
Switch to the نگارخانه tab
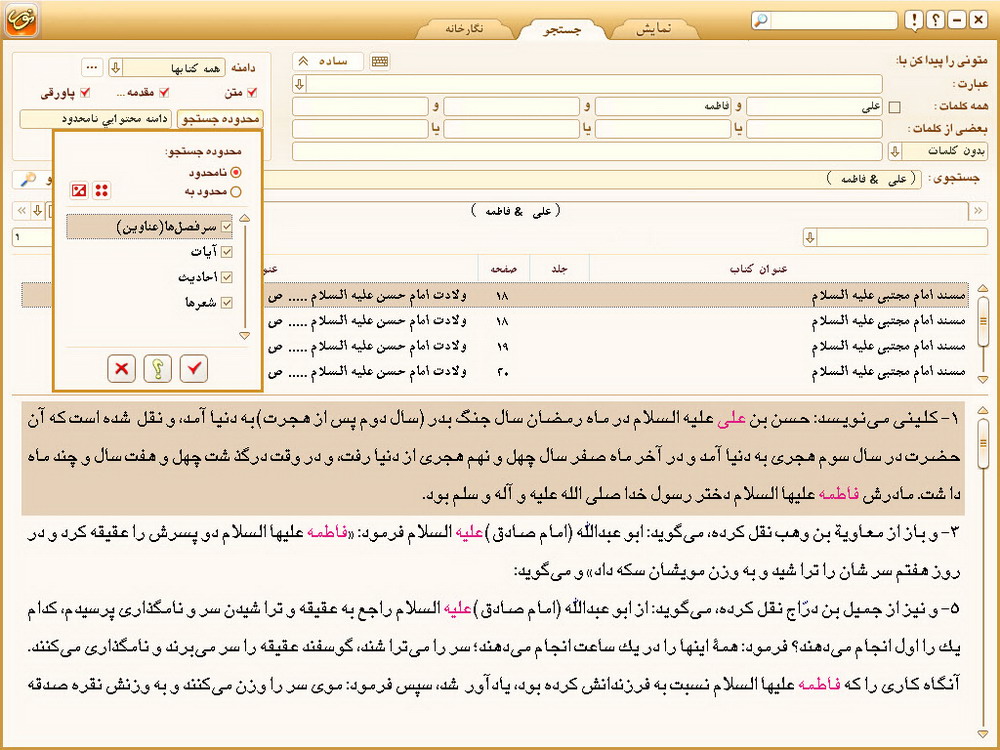point(465,29)
